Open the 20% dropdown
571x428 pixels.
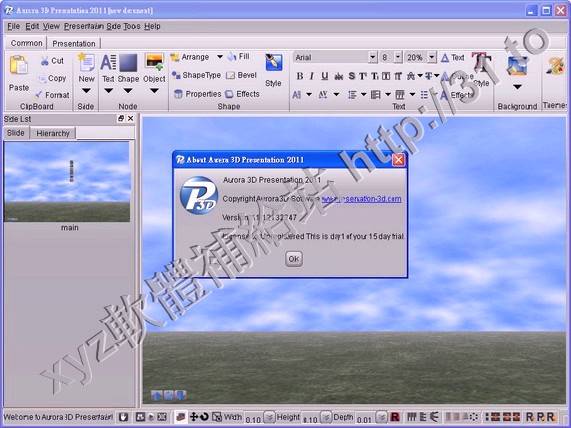(432, 58)
